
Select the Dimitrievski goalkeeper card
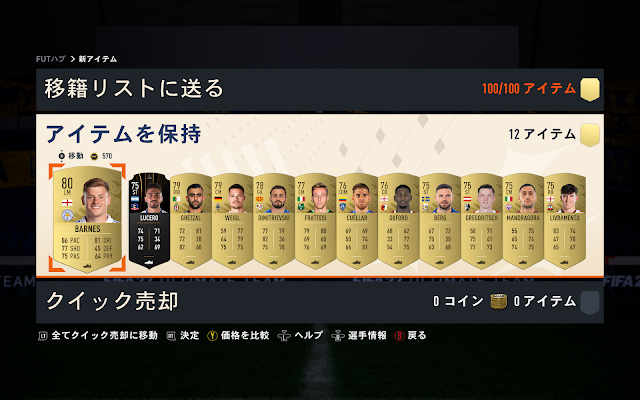tap(274, 220)
